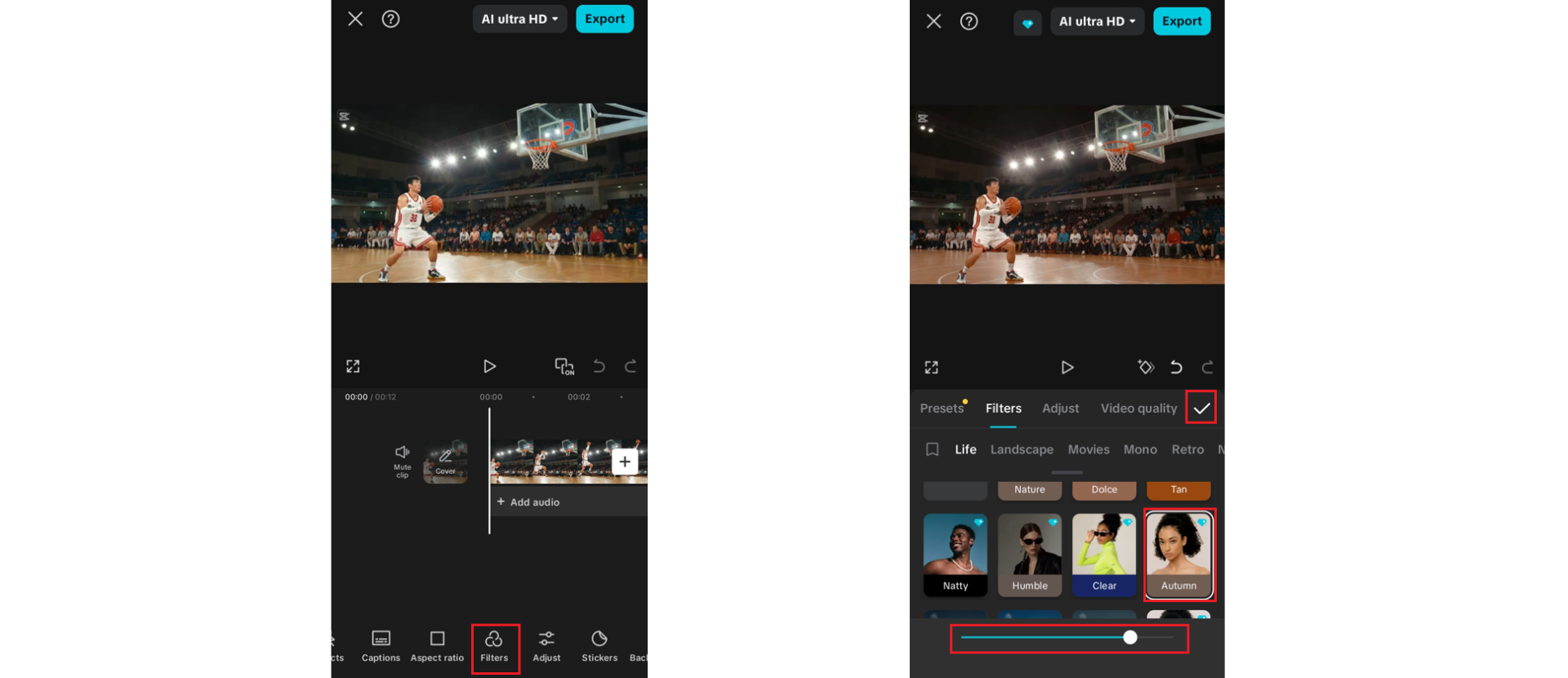Confirm the filter with the checkmark
This screenshot has height=678, width=1568.
(x=1201, y=408)
